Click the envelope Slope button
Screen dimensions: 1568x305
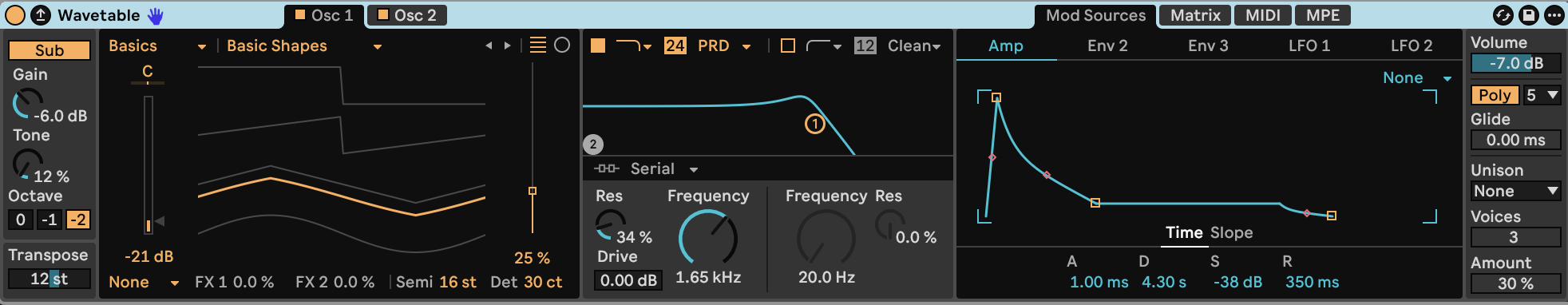coord(1231,232)
